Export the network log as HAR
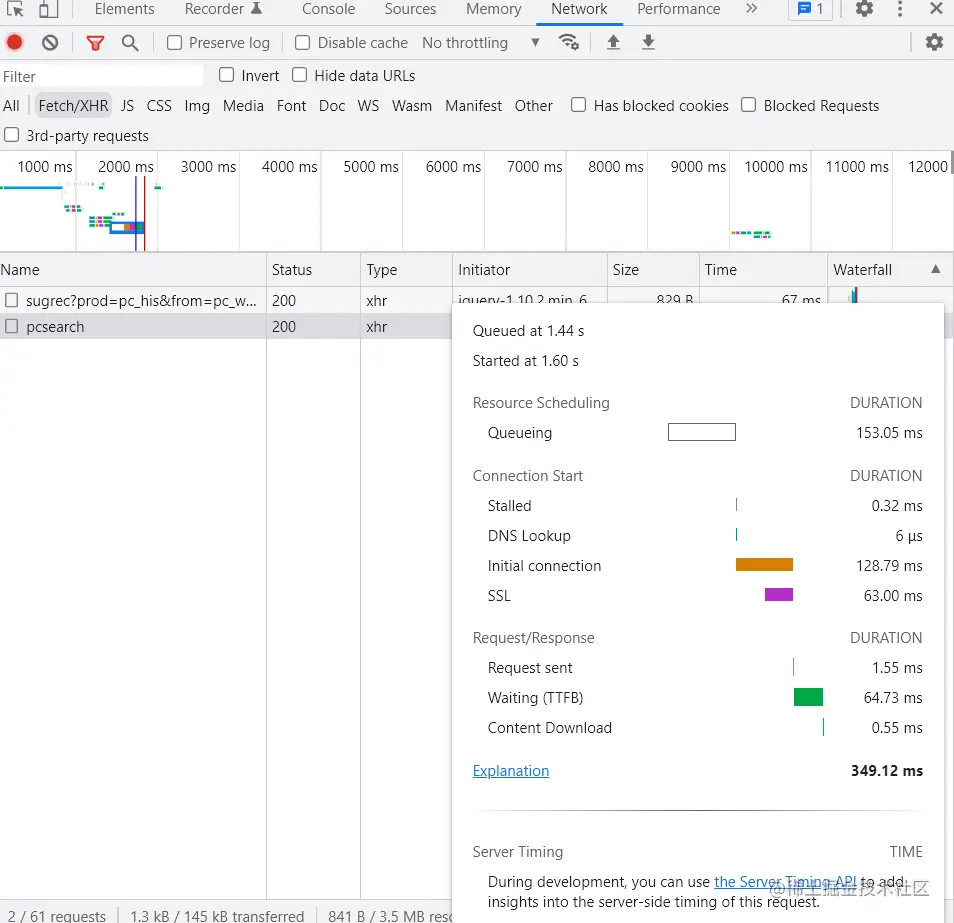Image resolution: width=954 pixels, height=923 pixels. 646,42
